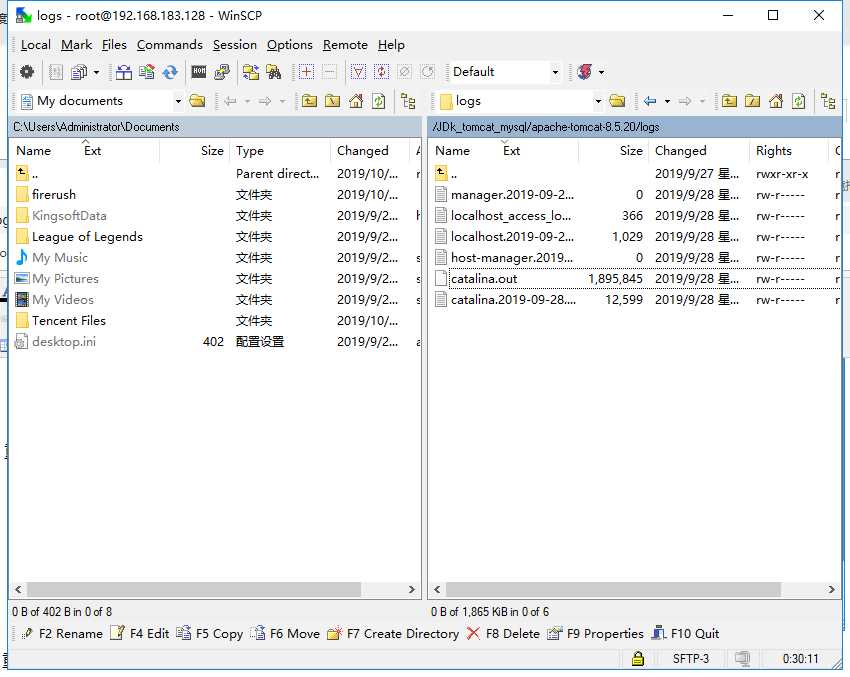Click the selection mask funnel icon
850x677 pixels.
point(358,72)
